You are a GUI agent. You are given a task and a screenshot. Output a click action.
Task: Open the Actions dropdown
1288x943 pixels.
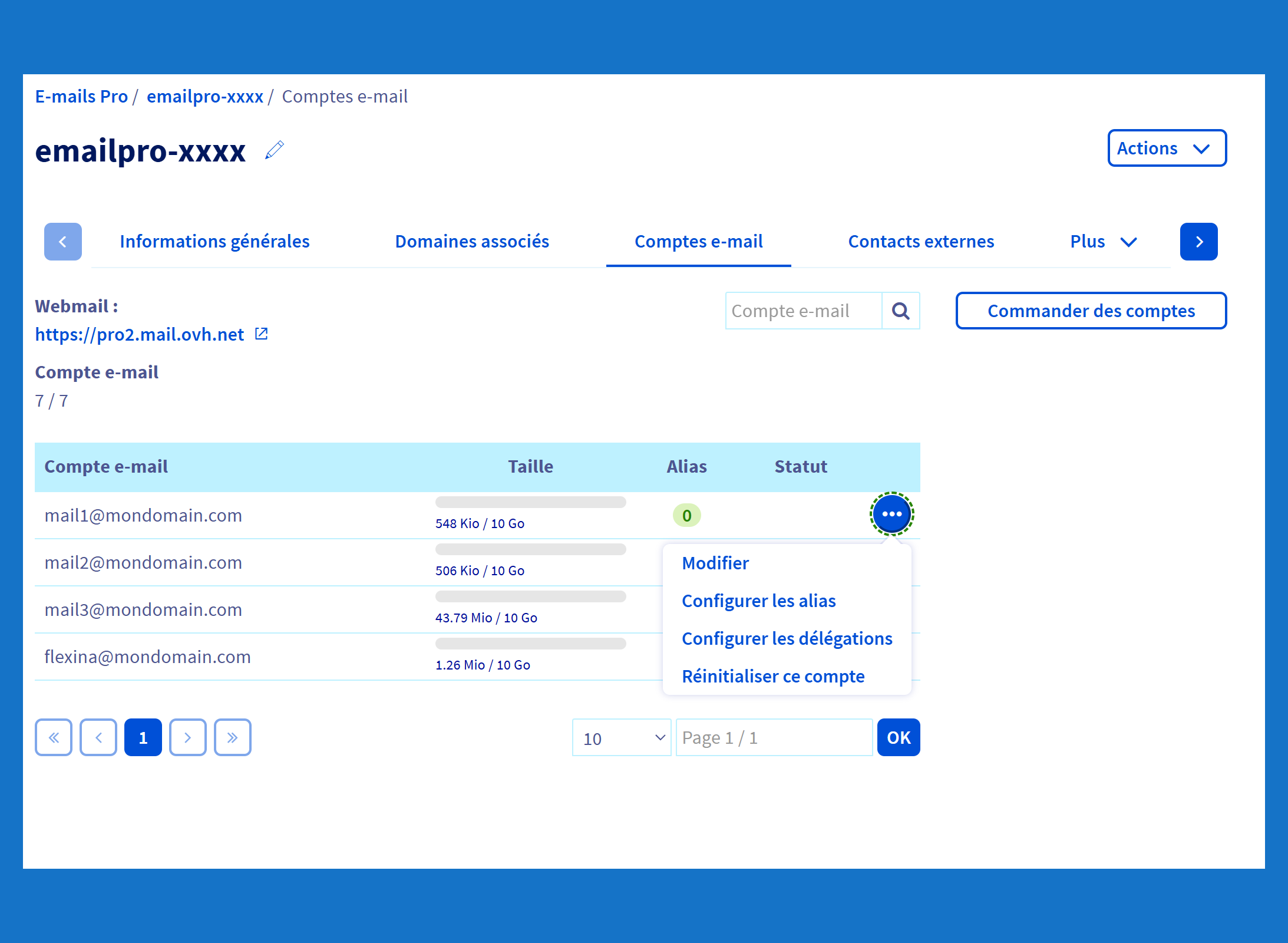(1167, 148)
